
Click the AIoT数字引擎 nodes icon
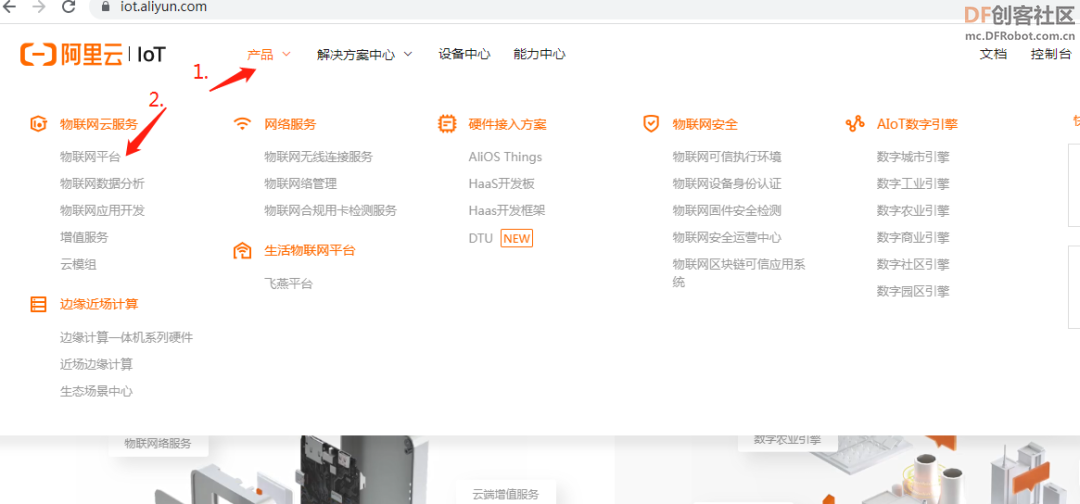coord(855,124)
